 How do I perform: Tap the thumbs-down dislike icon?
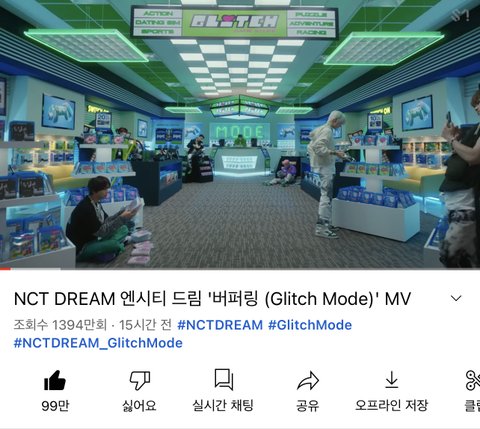(140, 380)
